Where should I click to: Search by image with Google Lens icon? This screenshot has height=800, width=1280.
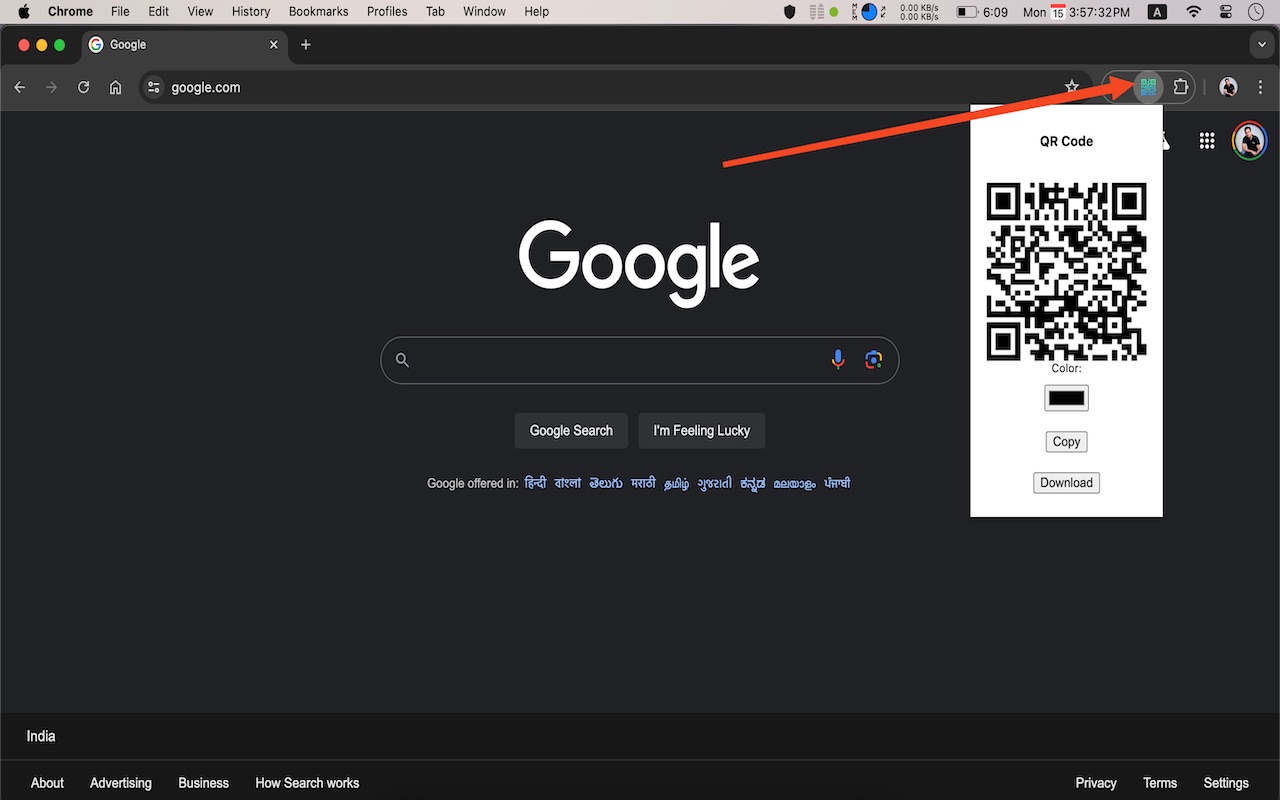(874, 360)
